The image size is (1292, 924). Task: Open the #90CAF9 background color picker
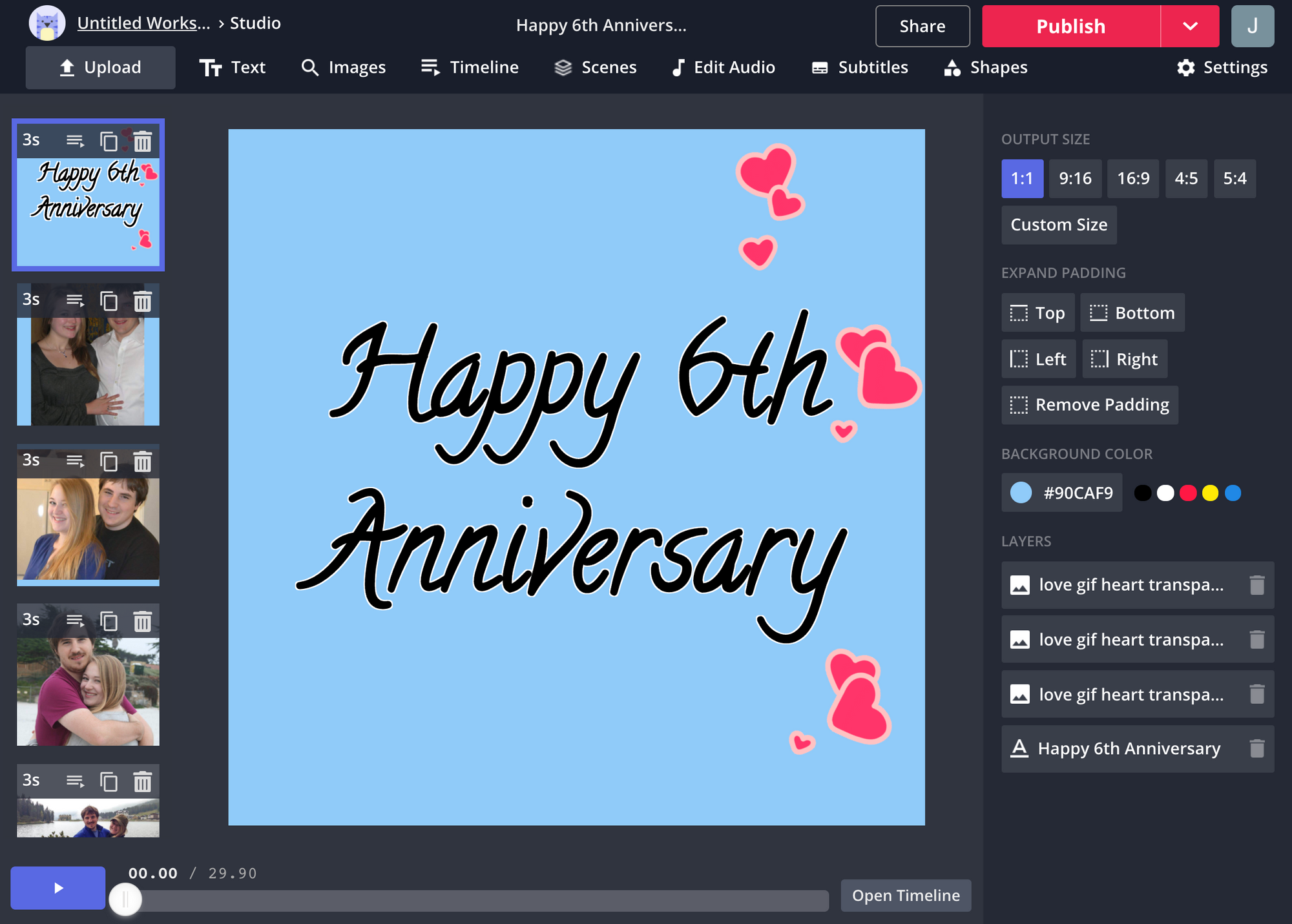1061,493
